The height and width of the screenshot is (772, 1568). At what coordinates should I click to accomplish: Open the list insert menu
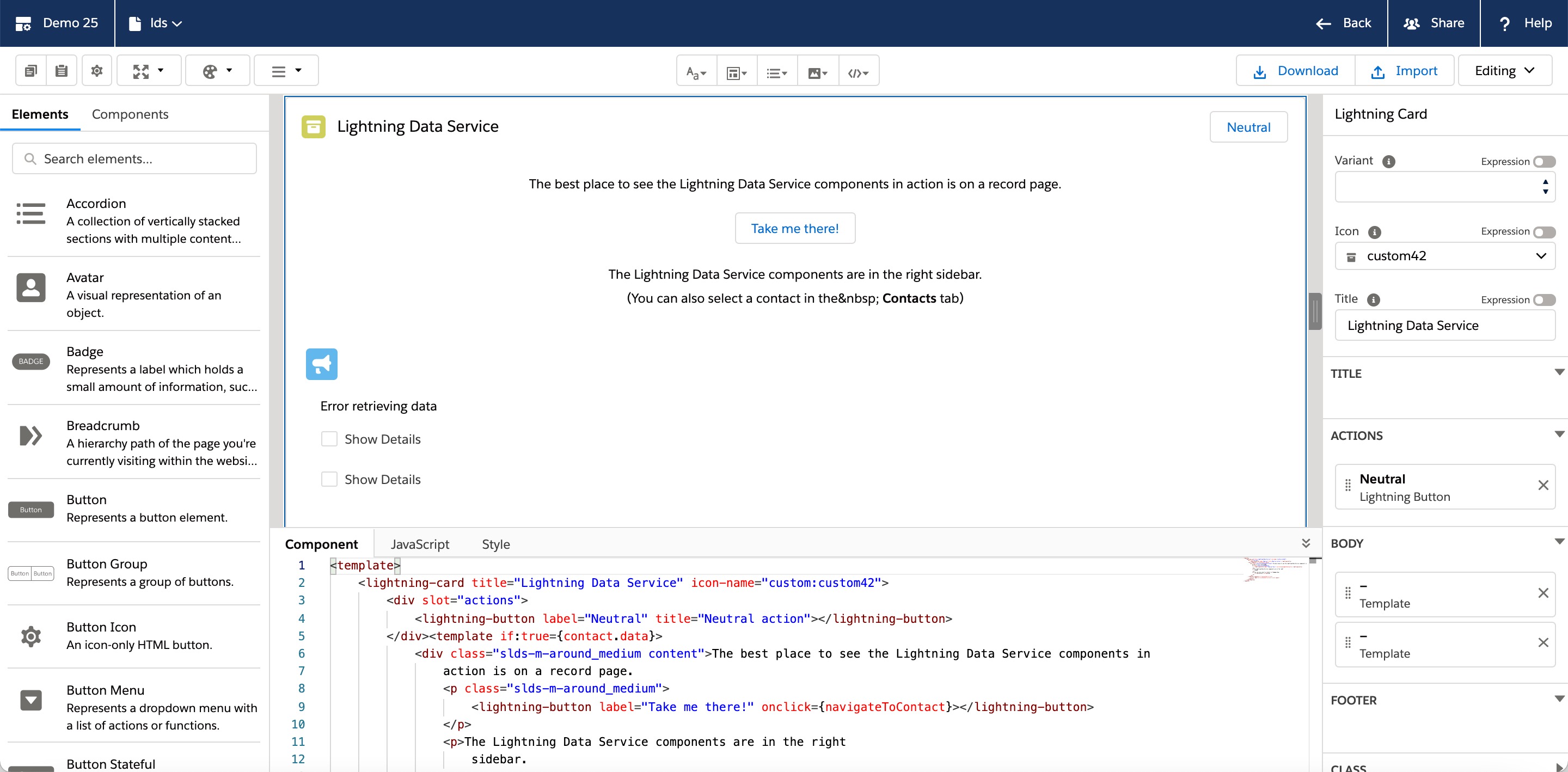(777, 72)
